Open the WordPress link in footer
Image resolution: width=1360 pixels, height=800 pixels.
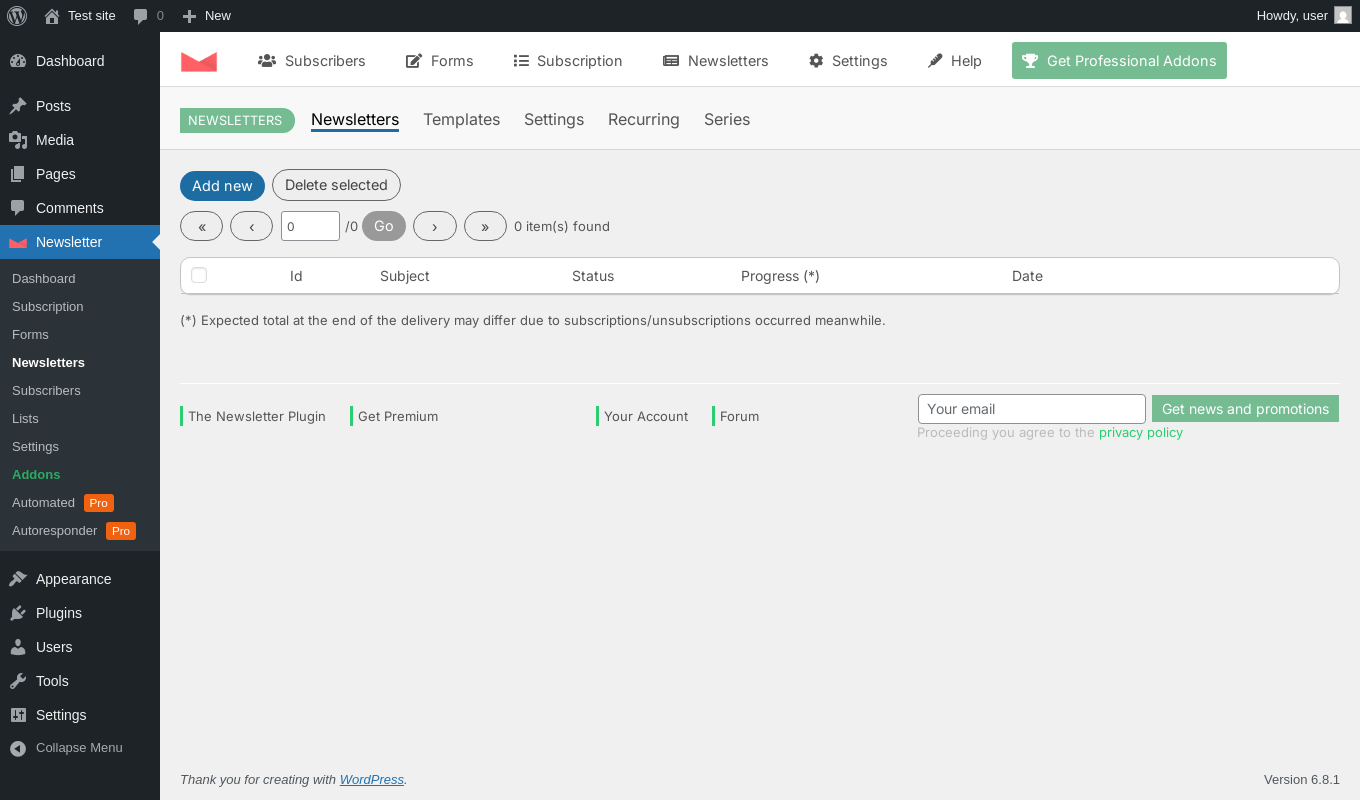pyautogui.click(x=372, y=780)
